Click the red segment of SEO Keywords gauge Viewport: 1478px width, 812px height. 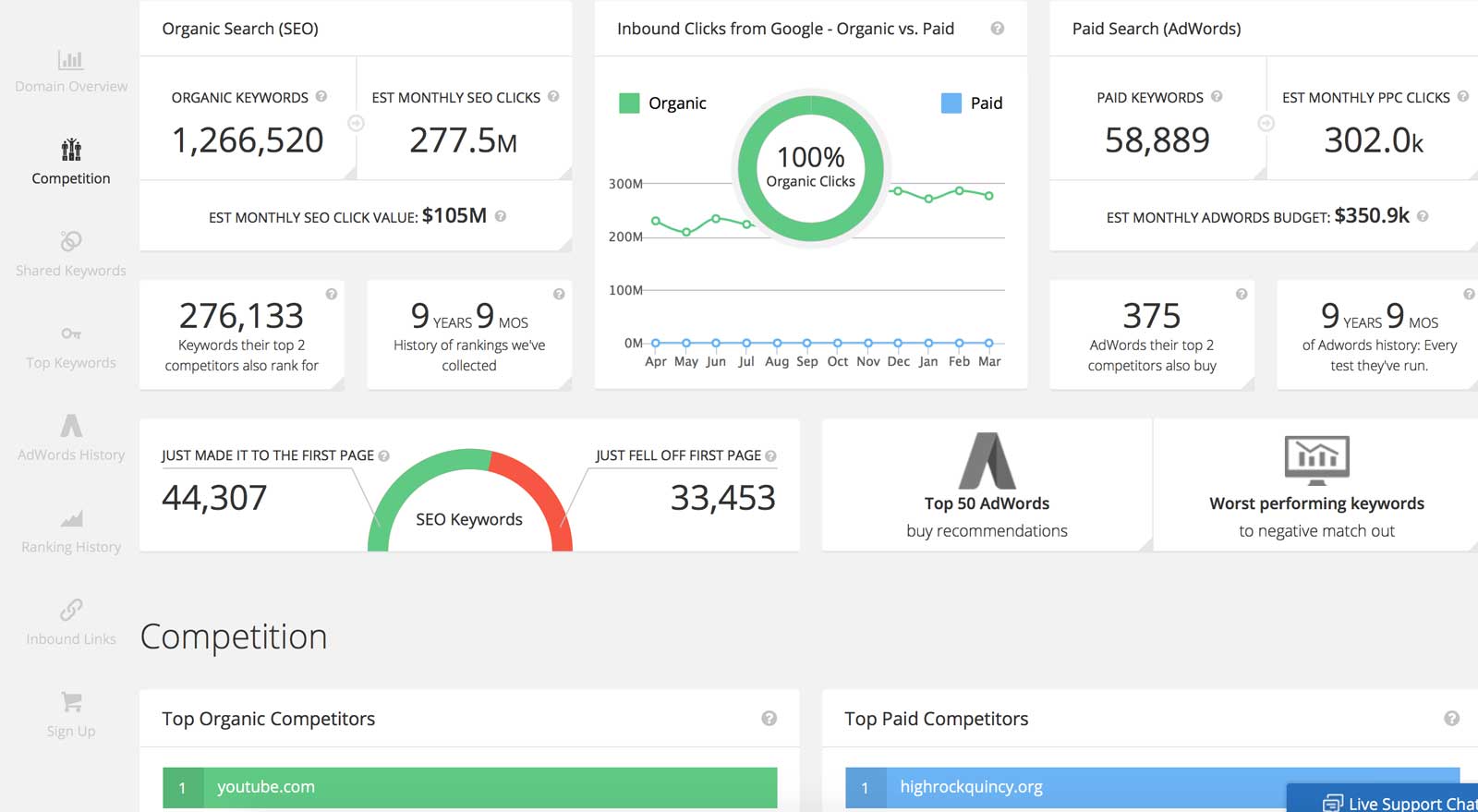545,490
